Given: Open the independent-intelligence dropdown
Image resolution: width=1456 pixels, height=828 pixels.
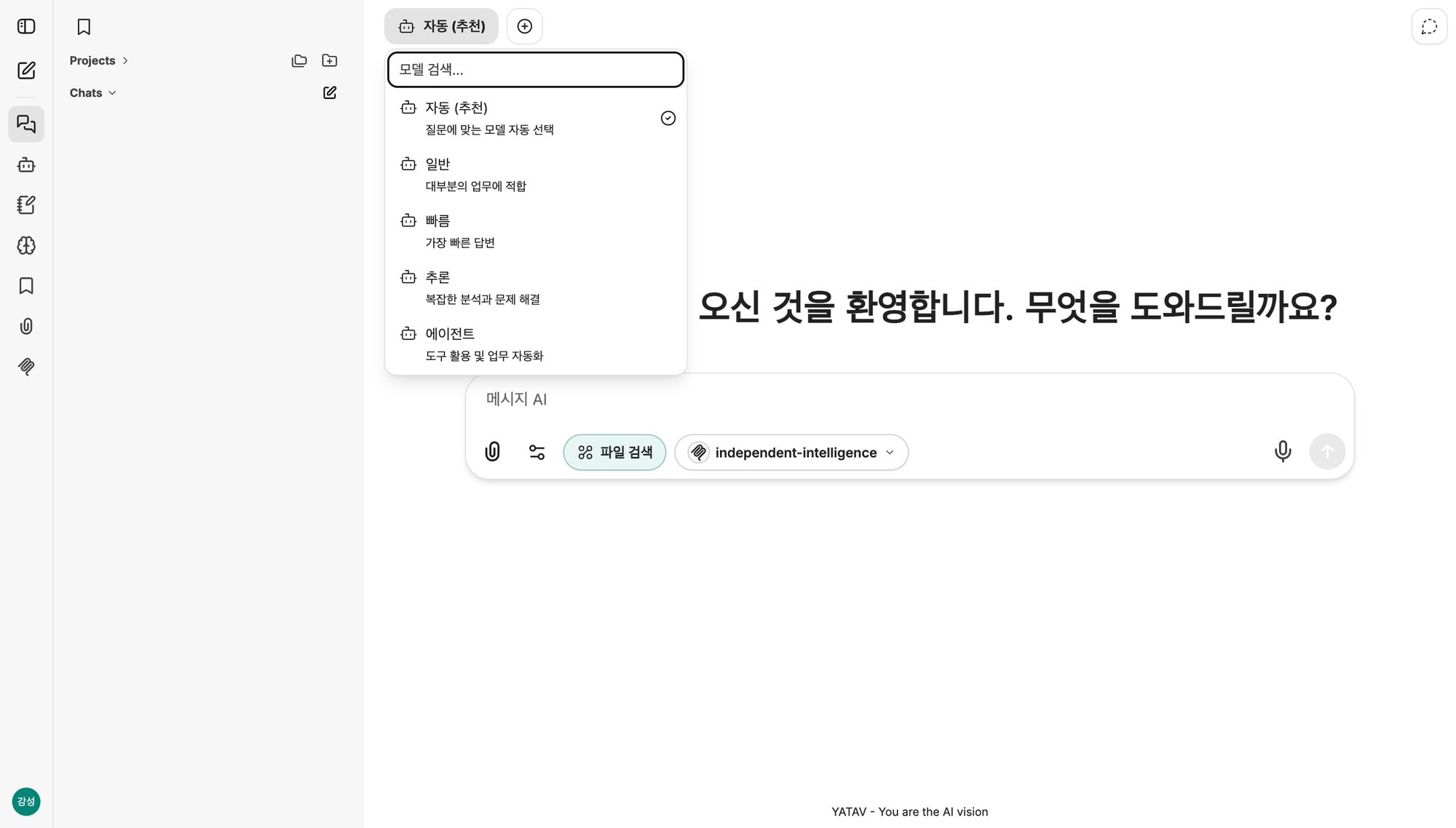Looking at the screenshot, I should pos(791,453).
